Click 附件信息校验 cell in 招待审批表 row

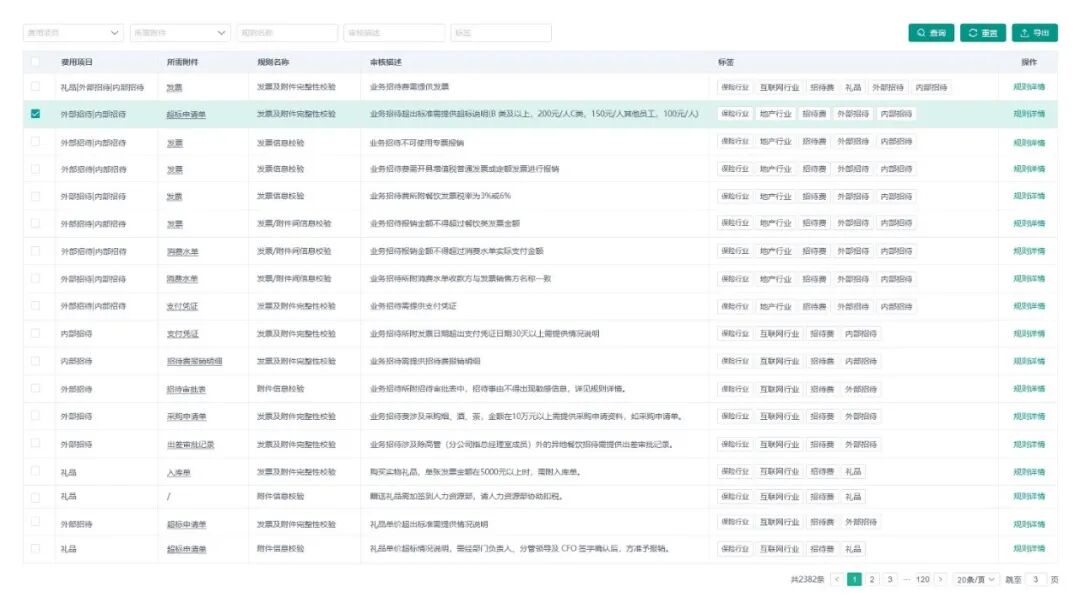coord(280,388)
